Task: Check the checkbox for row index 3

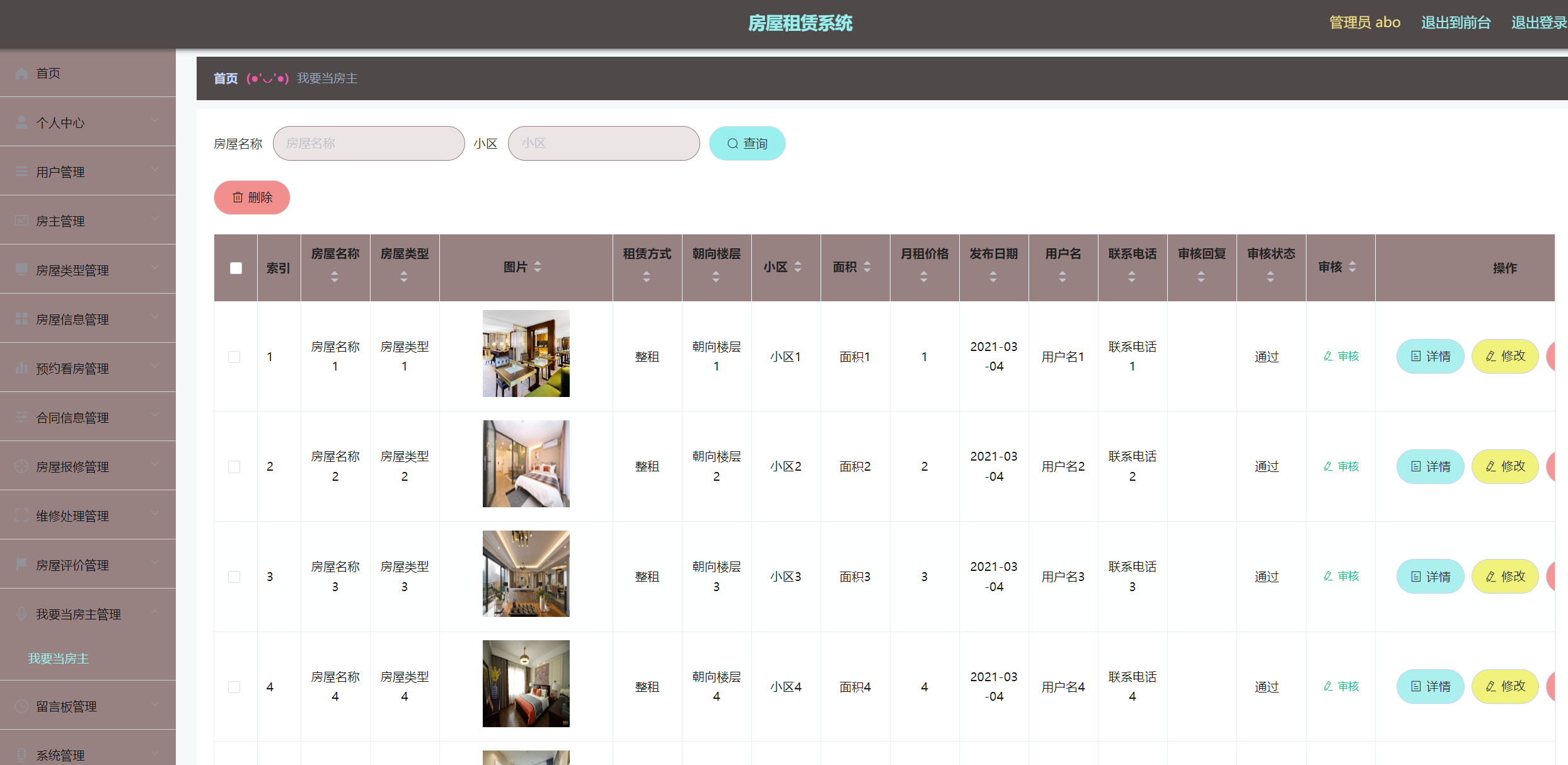Action: (x=234, y=577)
